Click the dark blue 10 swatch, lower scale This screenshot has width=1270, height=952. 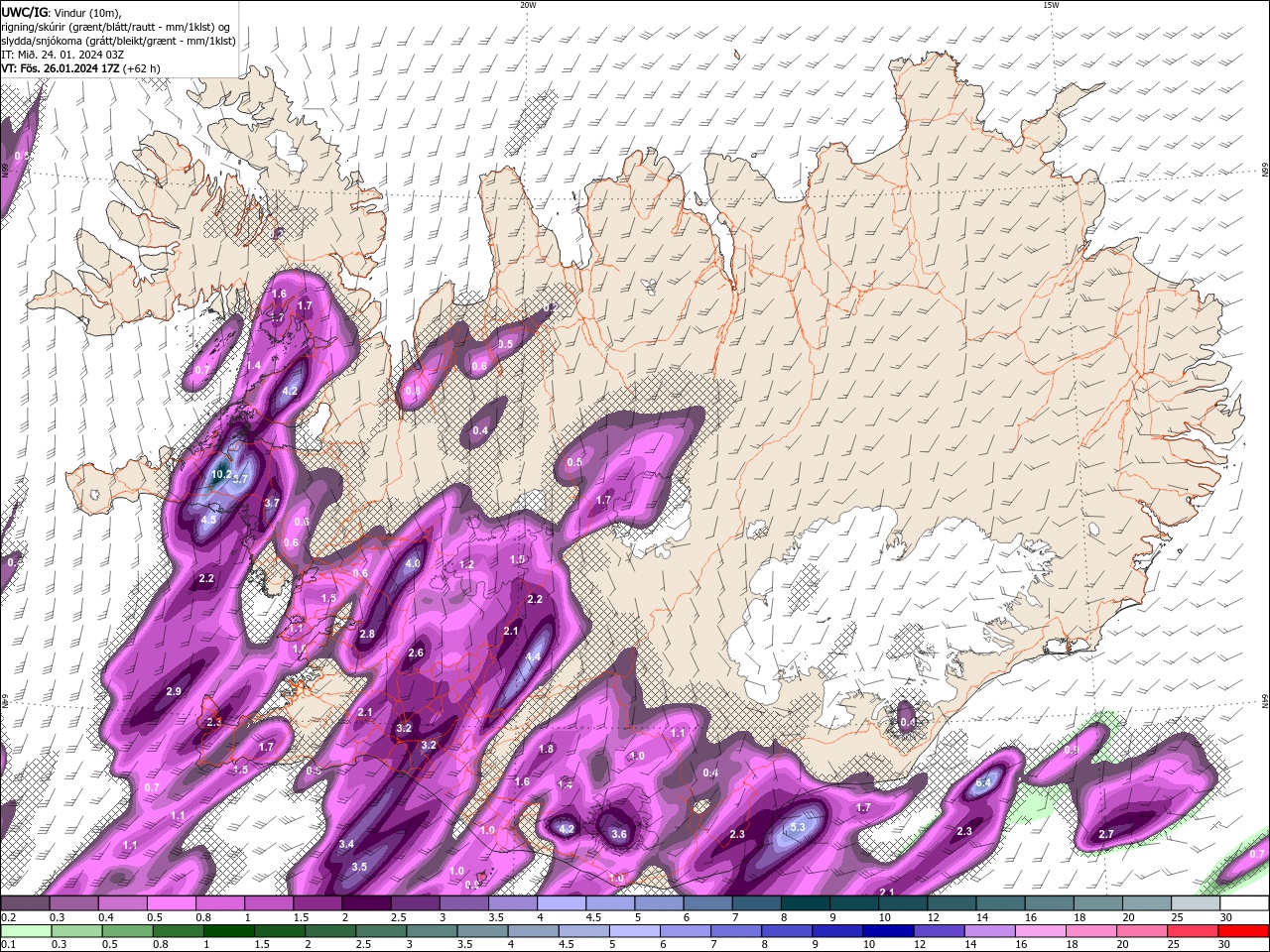pos(887,930)
